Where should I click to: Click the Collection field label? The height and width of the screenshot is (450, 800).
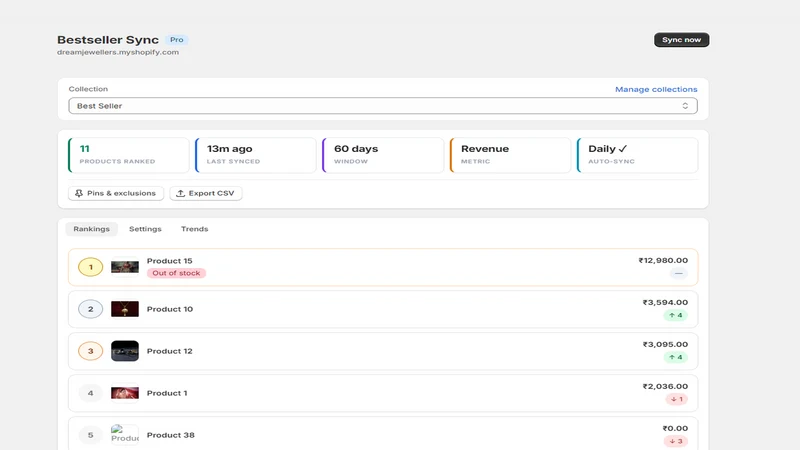tap(88, 89)
